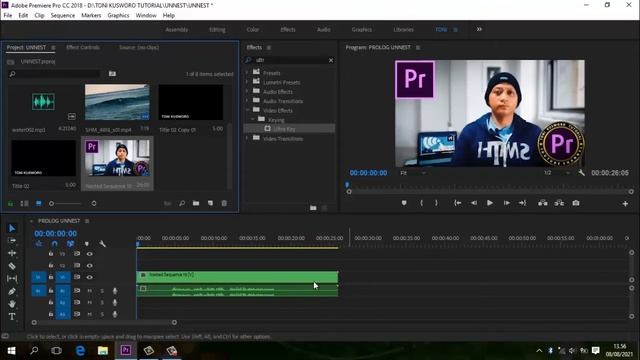
Task: Open timeline display settings wrench
Action: click(102, 244)
